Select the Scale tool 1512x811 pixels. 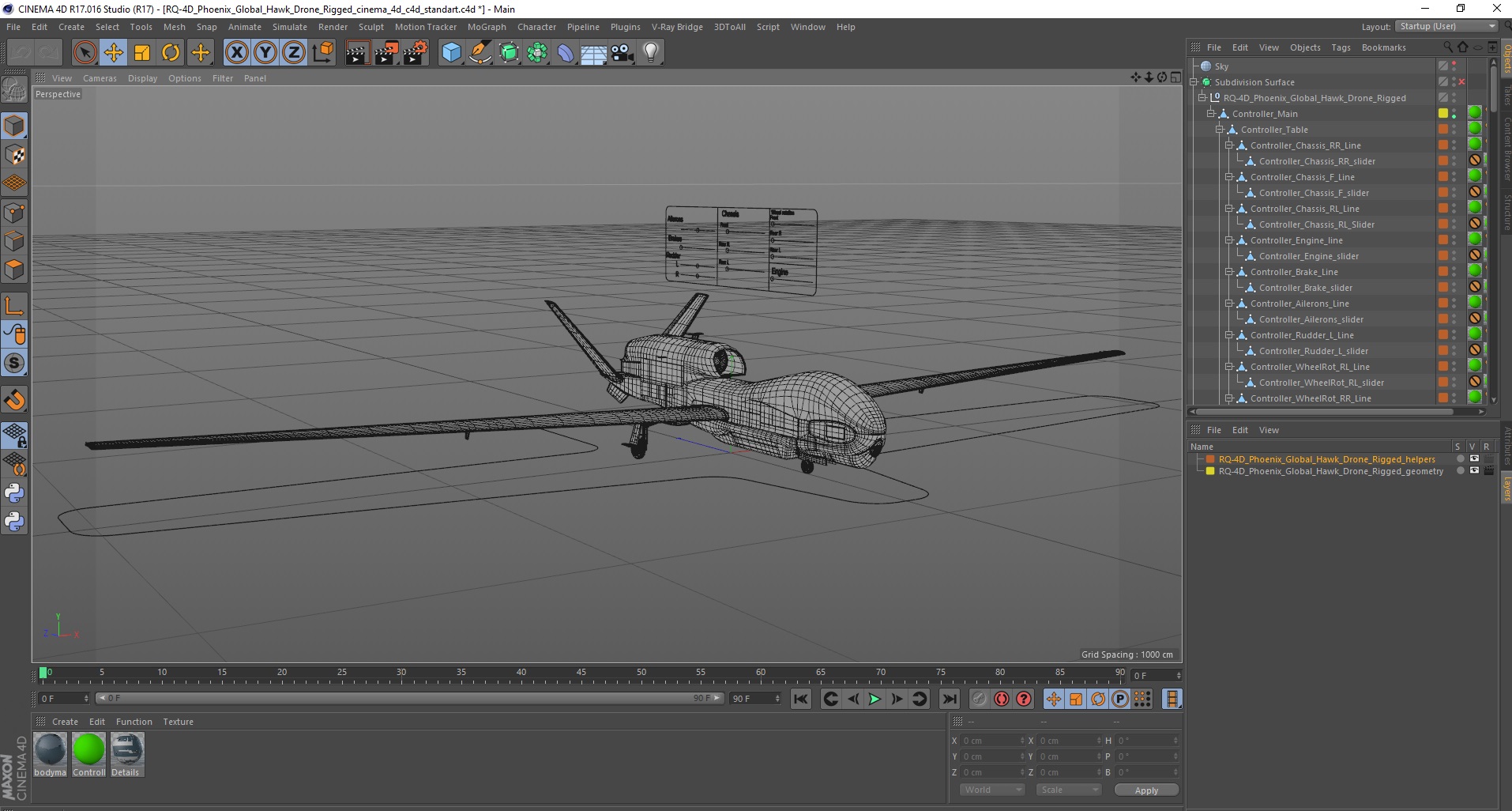pos(142,53)
